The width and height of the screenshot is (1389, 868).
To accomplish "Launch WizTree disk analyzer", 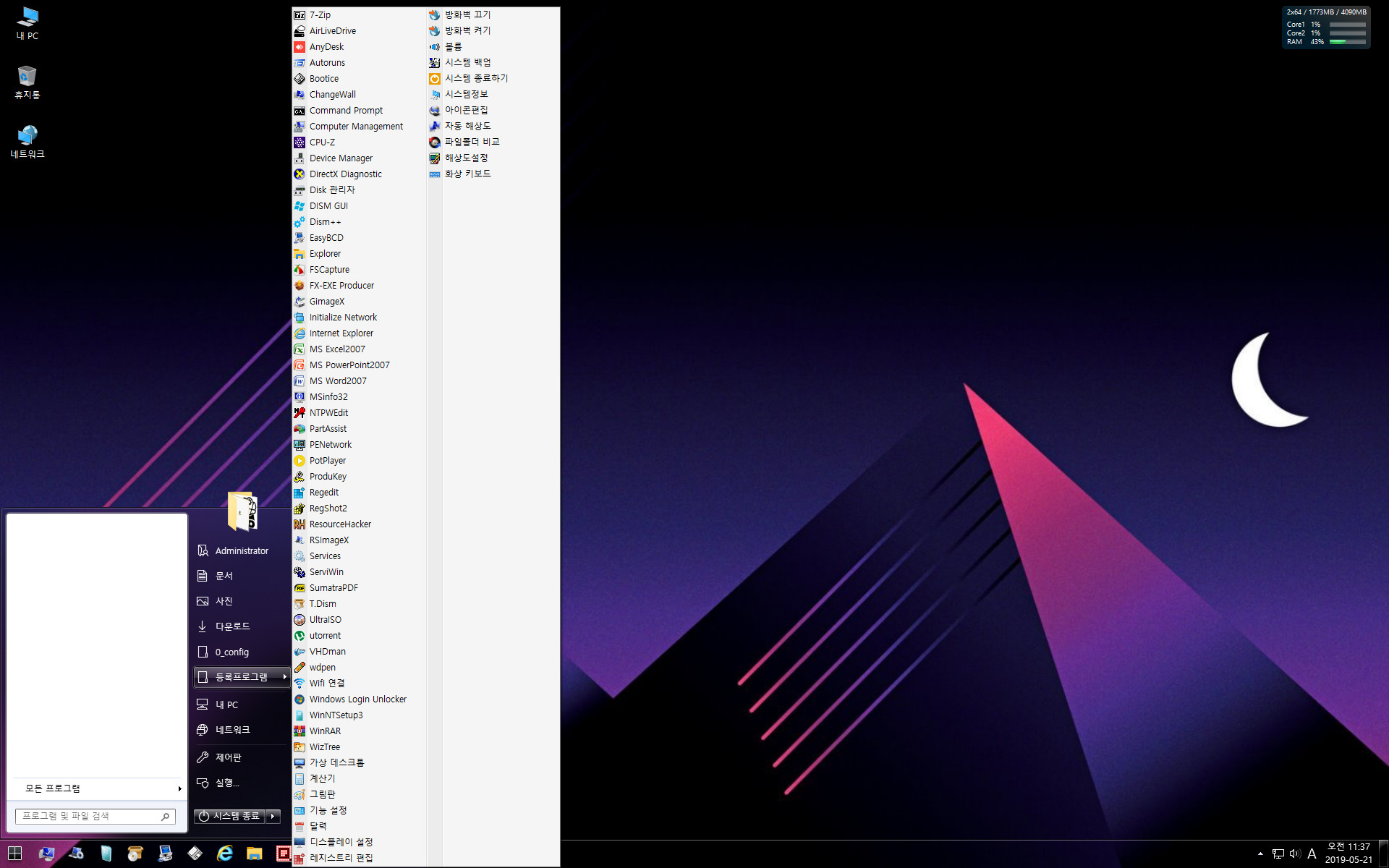I will tap(359, 747).
